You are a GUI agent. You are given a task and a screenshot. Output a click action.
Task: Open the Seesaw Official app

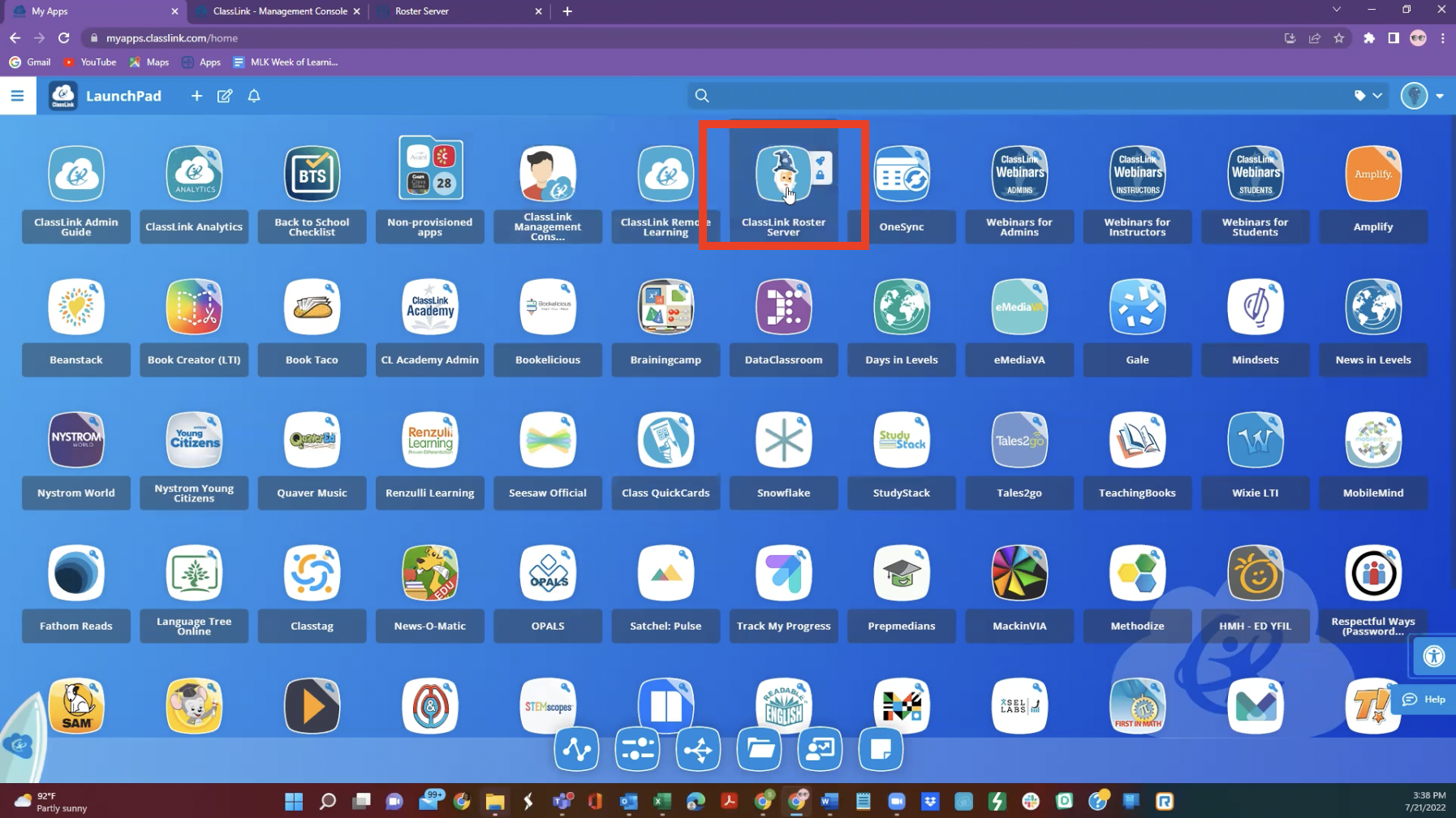pyautogui.click(x=548, y=441)
